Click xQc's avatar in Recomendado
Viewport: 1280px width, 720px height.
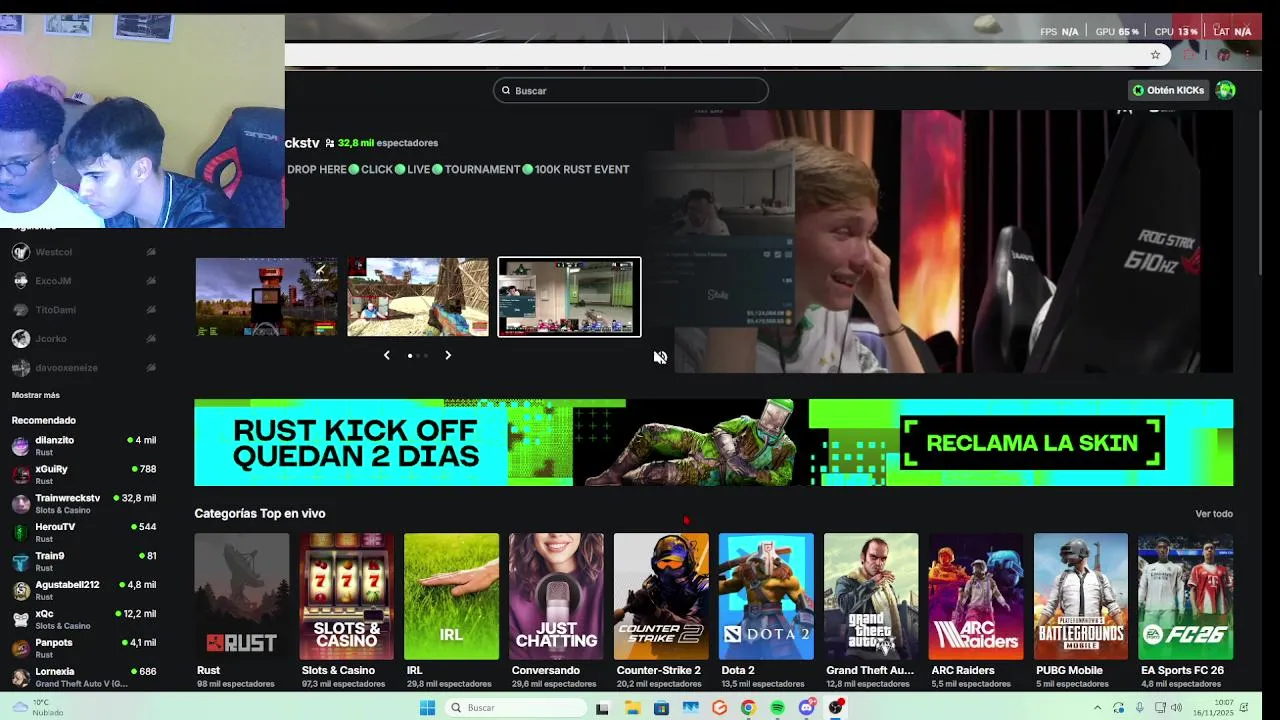click(20, 620)
